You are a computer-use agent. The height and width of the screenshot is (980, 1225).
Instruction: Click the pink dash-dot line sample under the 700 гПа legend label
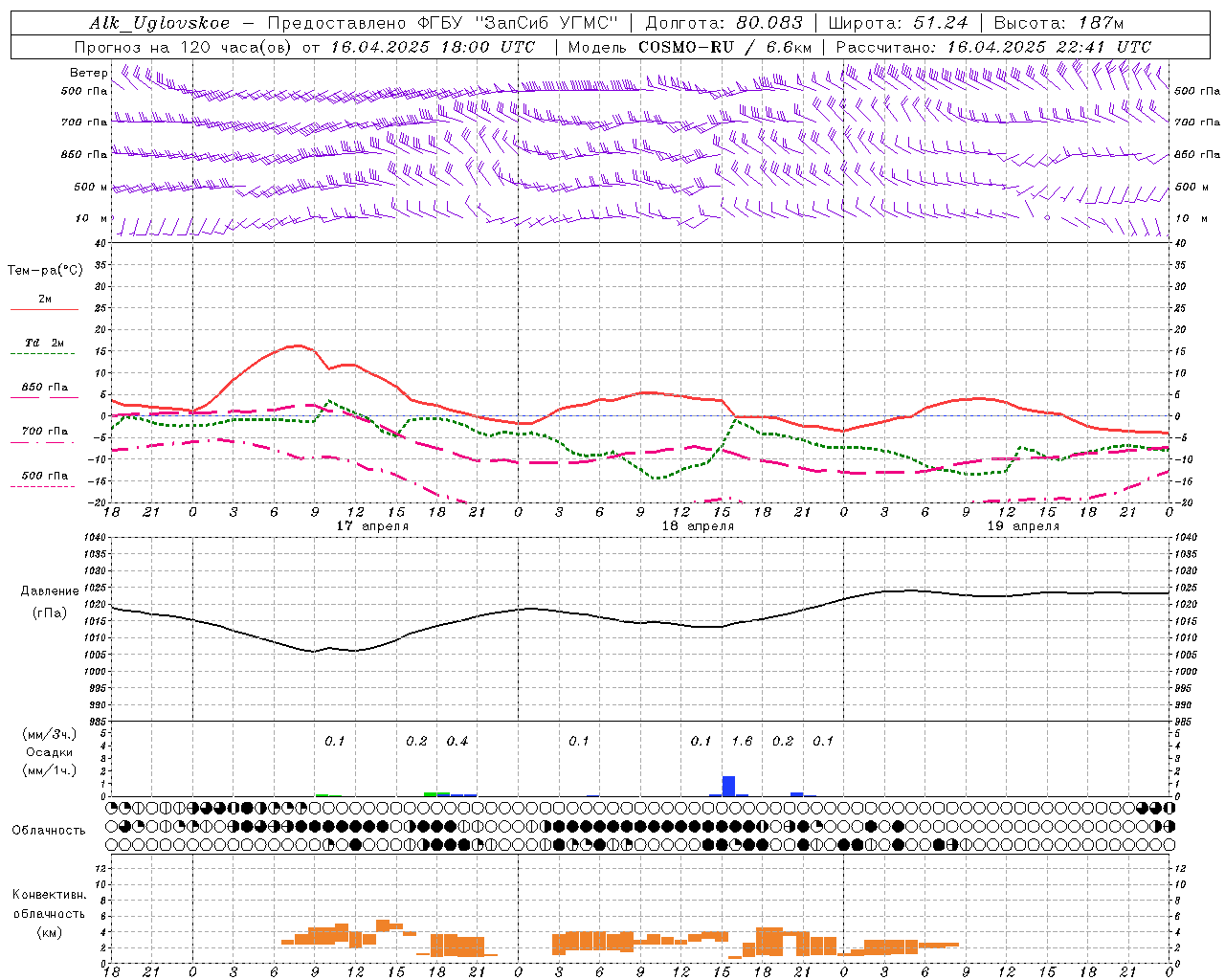point(42,442)
